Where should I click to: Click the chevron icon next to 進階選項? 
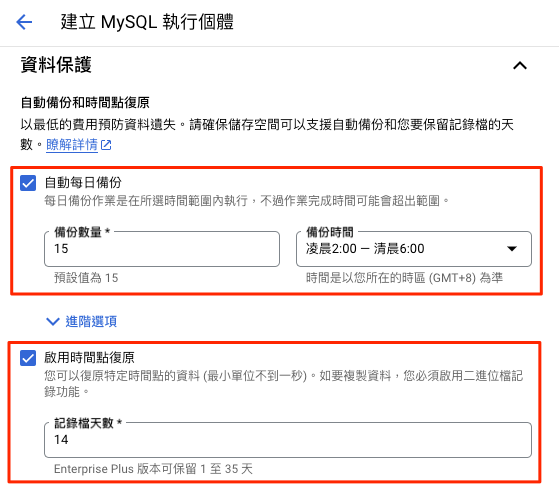[x=53, y=321]
